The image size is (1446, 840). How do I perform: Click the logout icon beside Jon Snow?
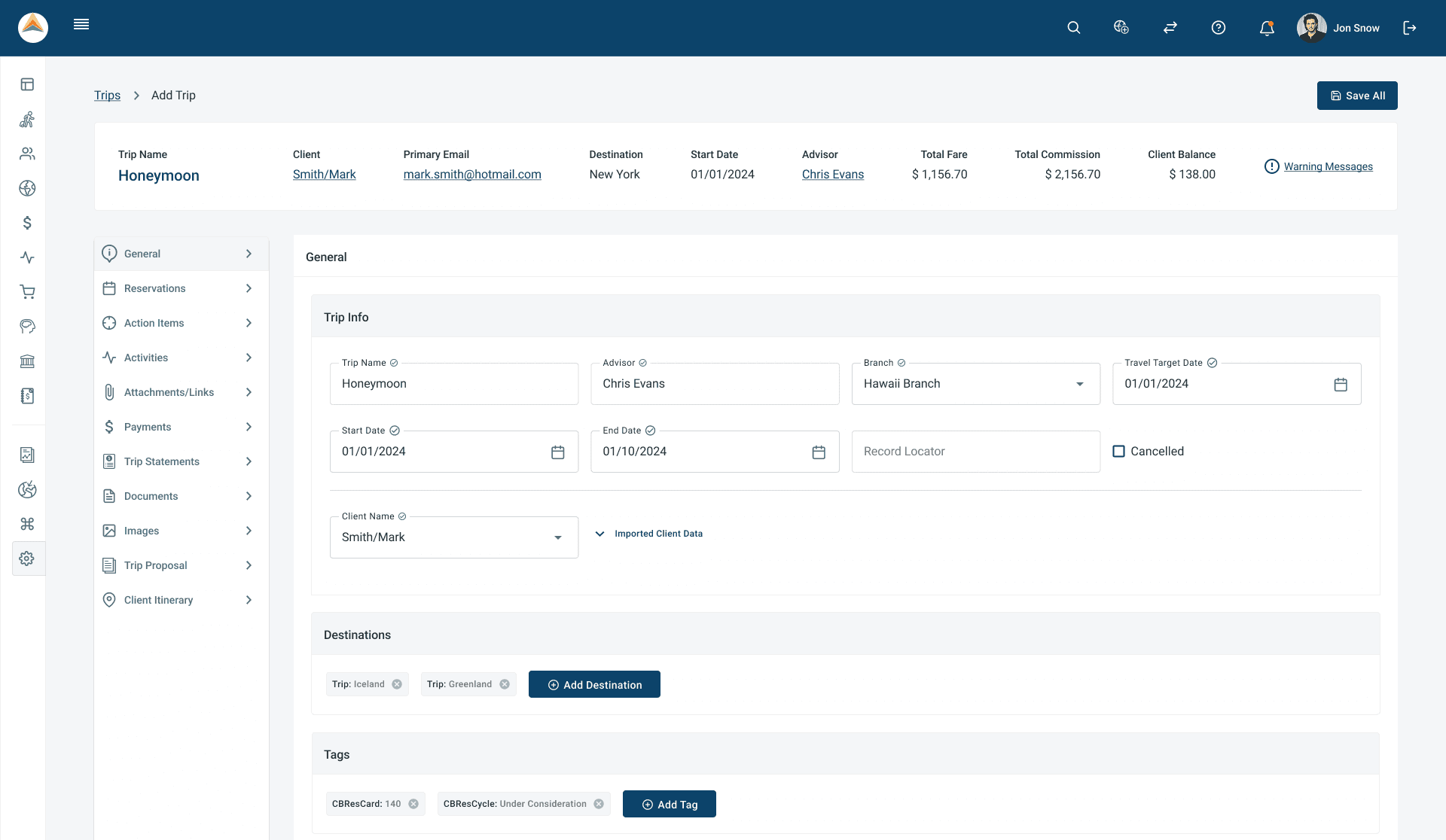[x=1410, y=28]
